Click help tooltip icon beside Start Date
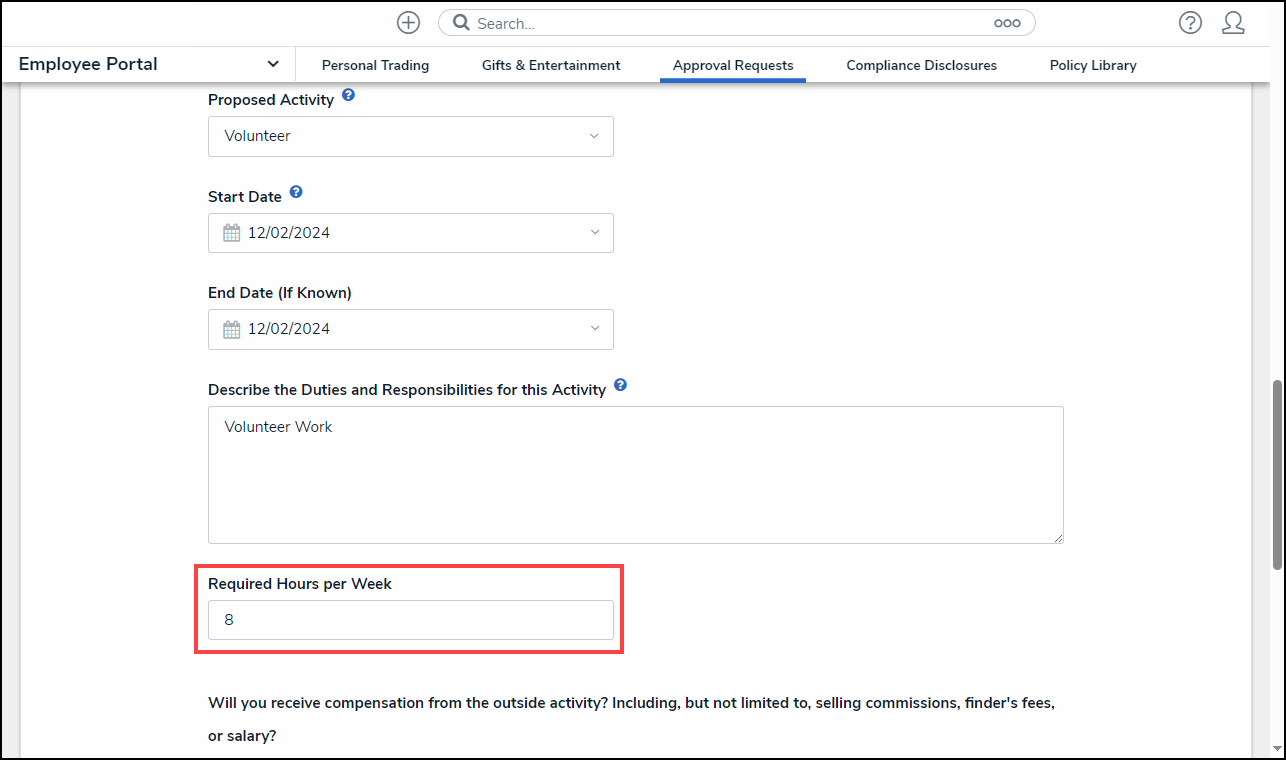1286x760 pixels. (296, 193)
